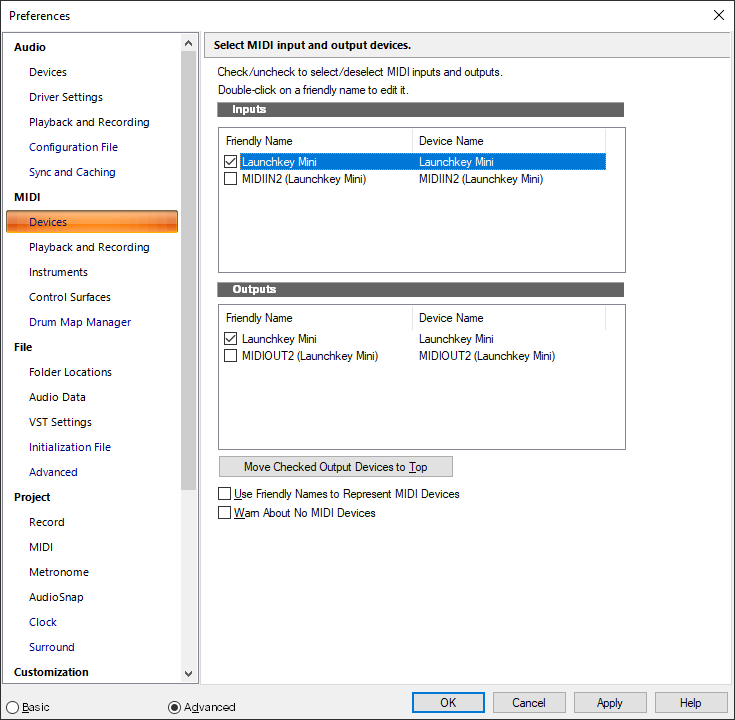Click the Apply button
The height and width of the screenshot is (720, 735).
click(x=609, y=703)
